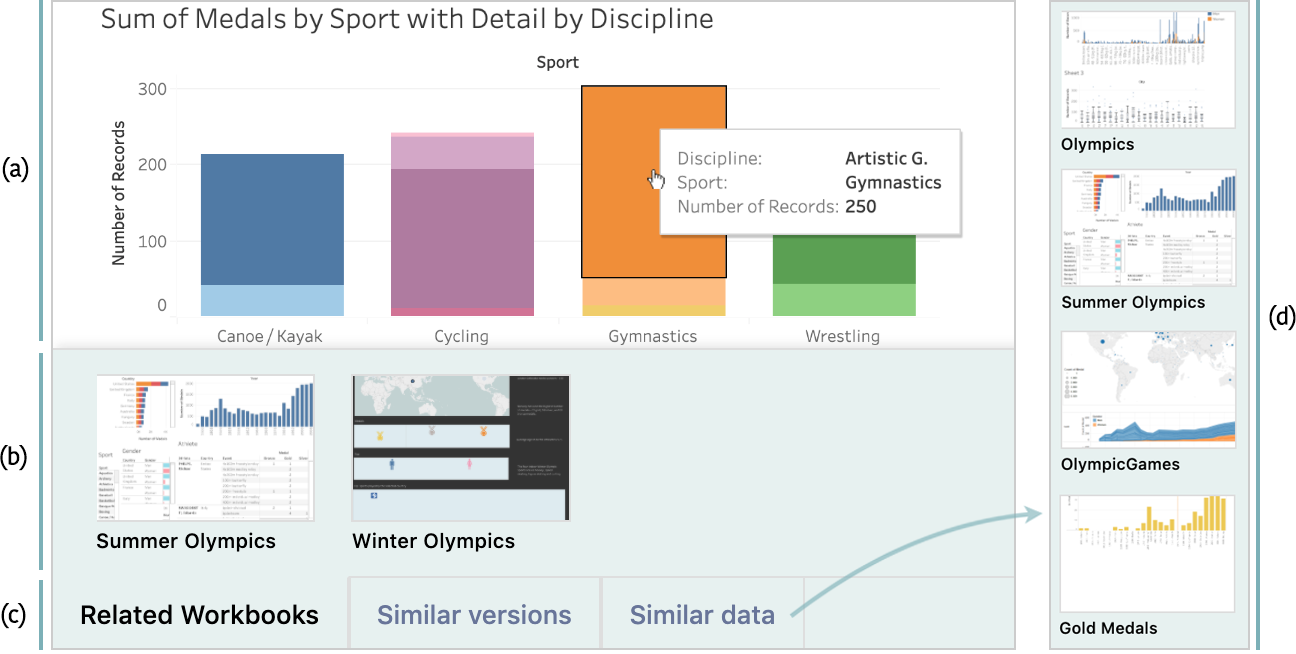Select the dark blue Canoe / Kayak bar segment

pos(272,219)
